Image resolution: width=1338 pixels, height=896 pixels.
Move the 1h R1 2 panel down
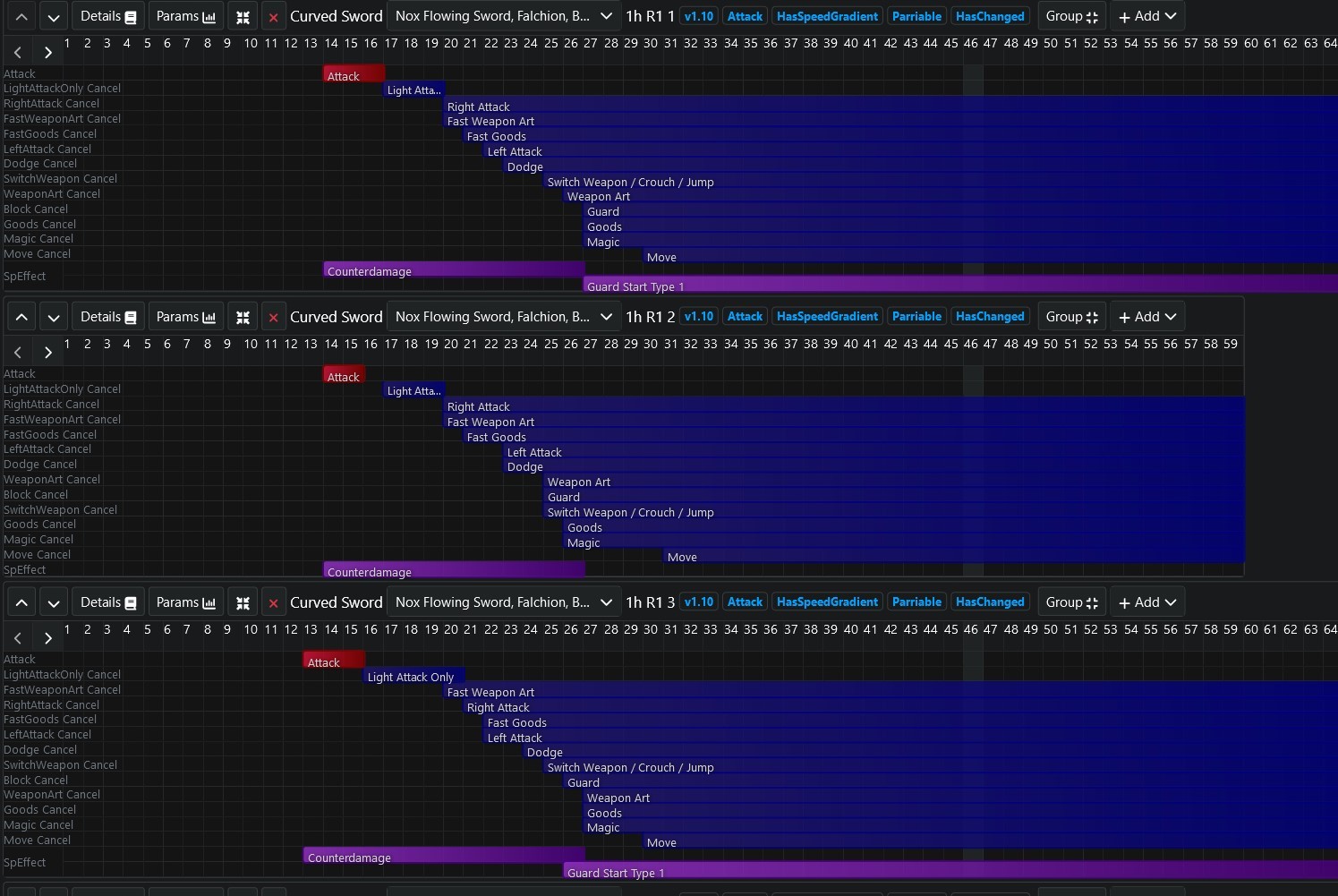click(x=54, y=317)
